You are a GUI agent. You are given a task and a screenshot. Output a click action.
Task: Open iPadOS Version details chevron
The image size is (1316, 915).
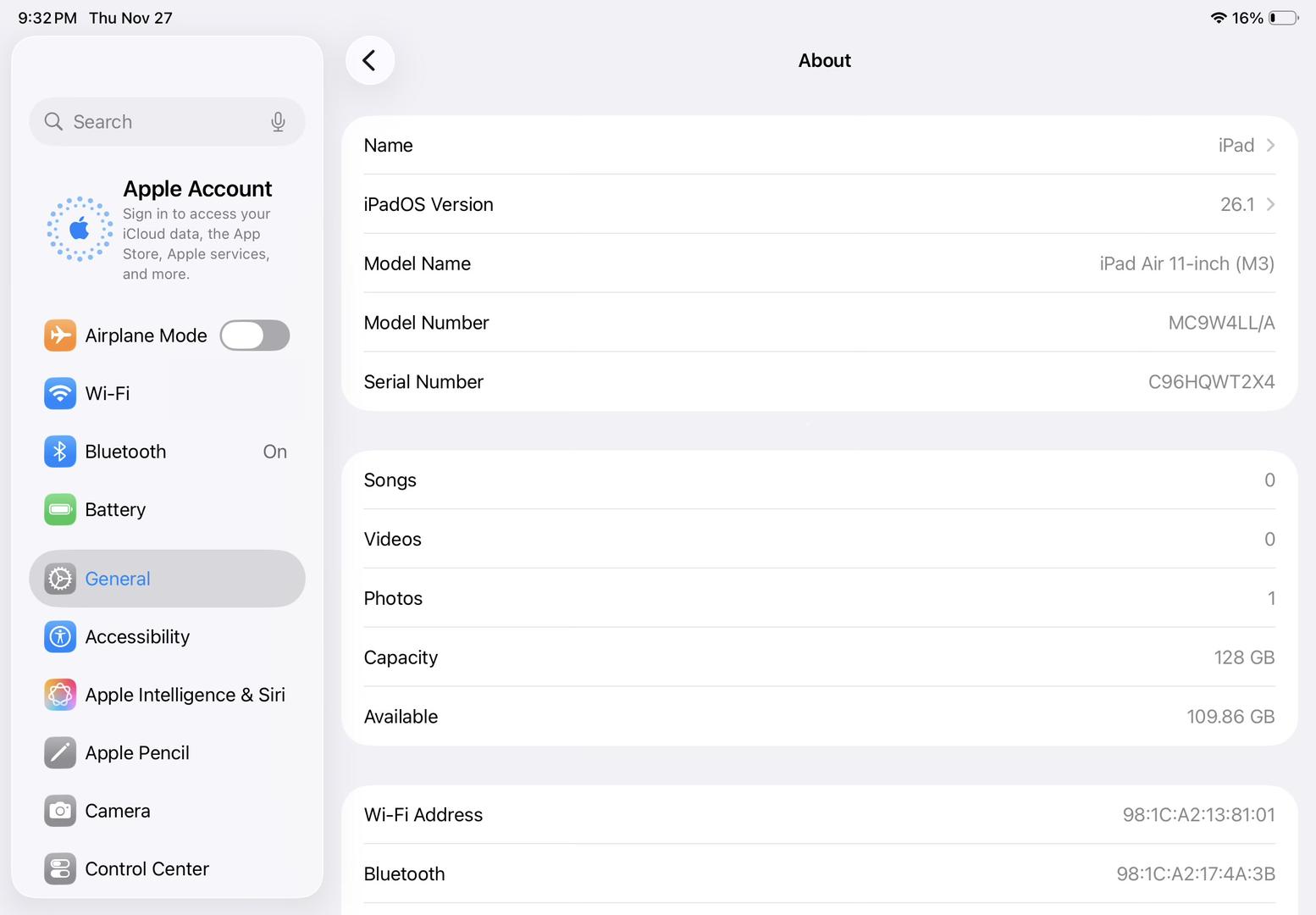click(x=1270, y=204)
